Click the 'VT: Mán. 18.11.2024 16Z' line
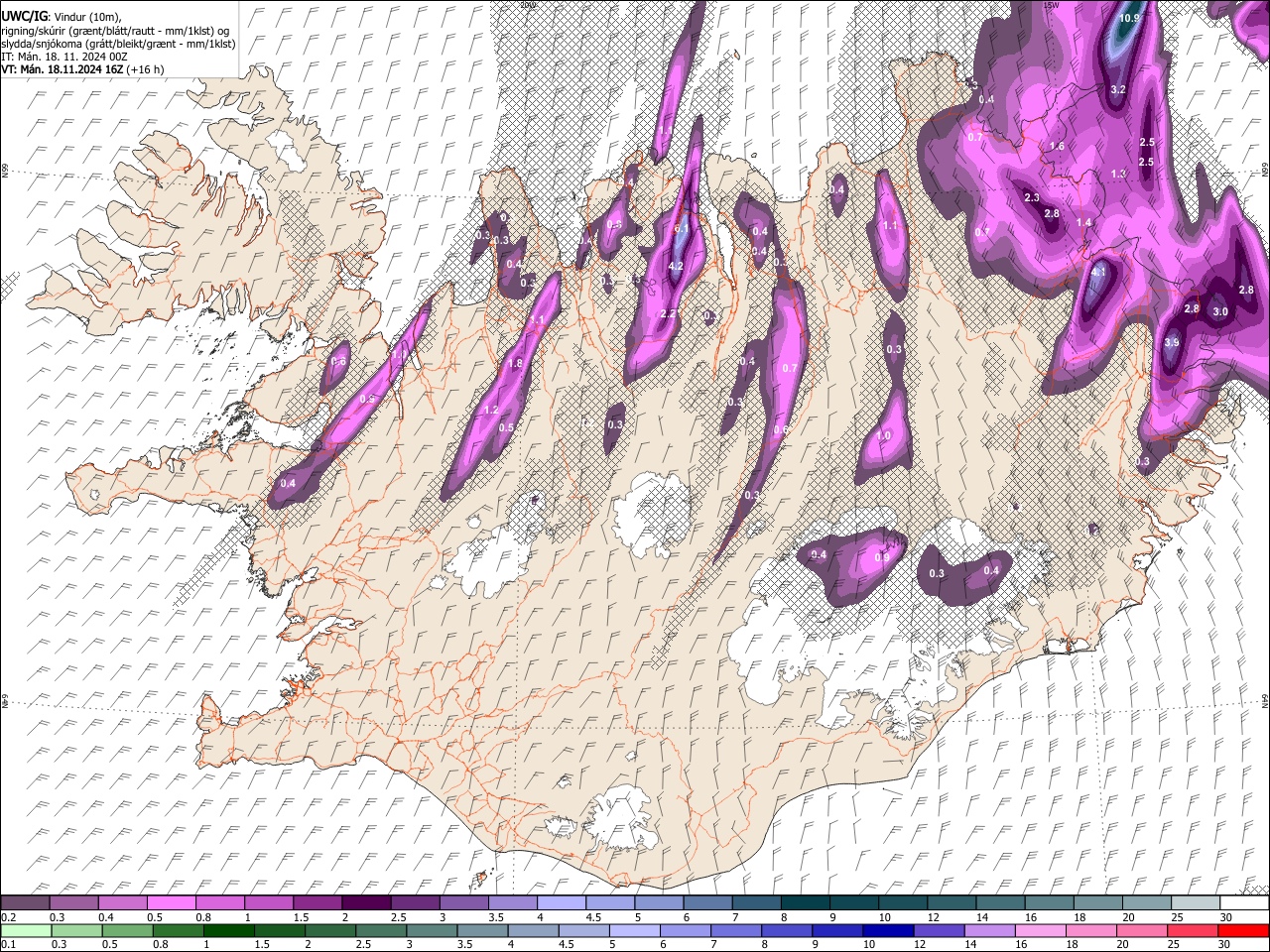 pos(82,69)
